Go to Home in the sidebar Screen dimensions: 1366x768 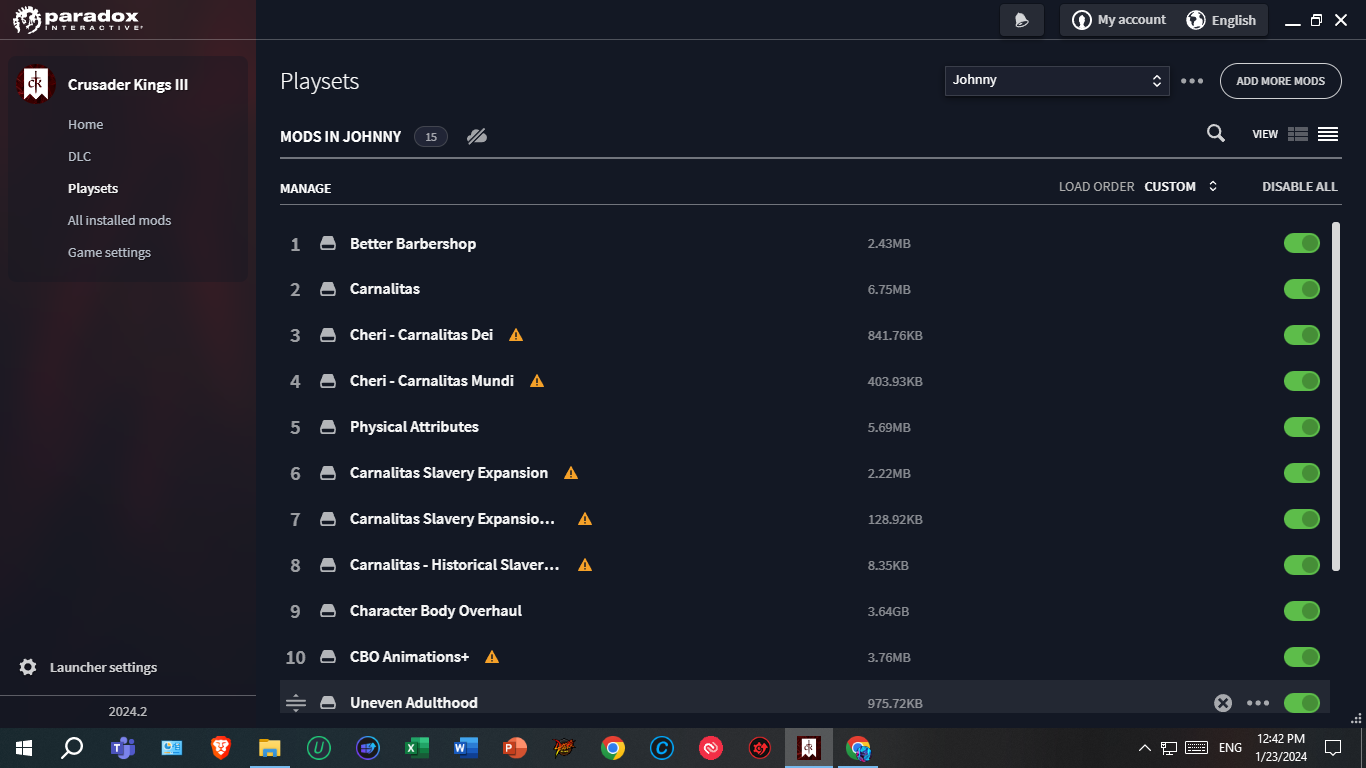coord(86,125)
